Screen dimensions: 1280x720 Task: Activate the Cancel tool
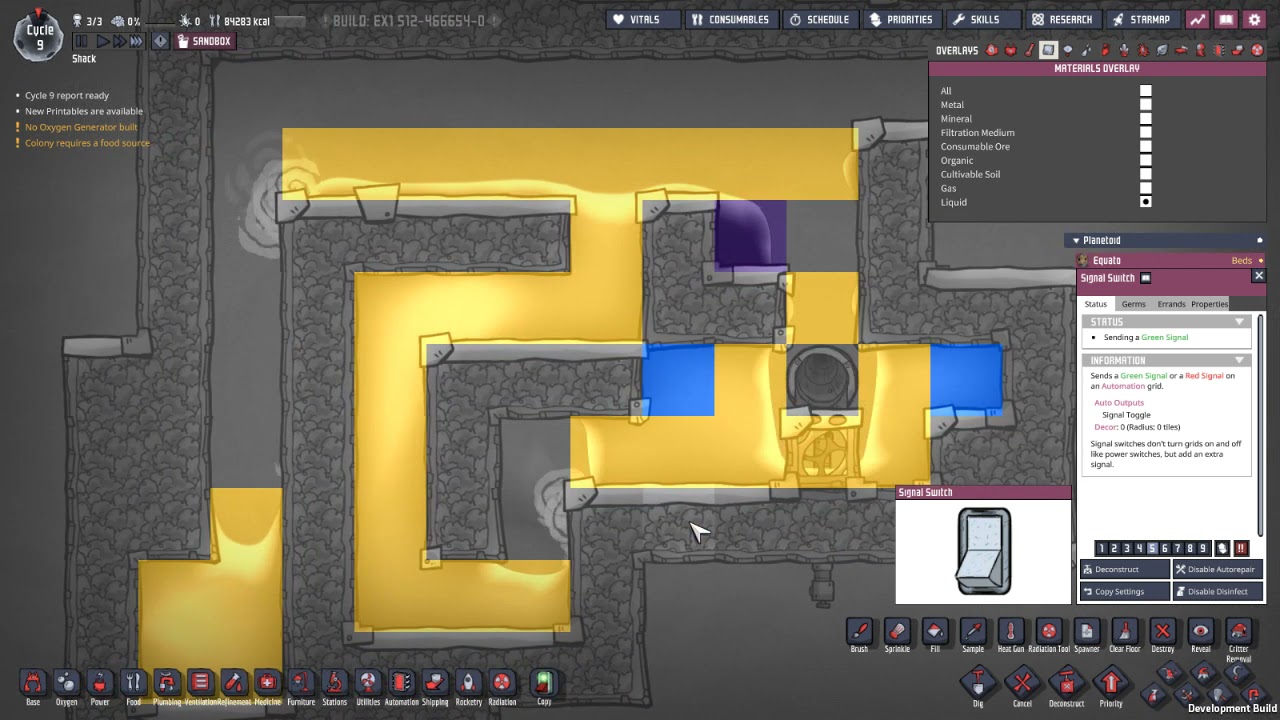(x=1022, y=684)
